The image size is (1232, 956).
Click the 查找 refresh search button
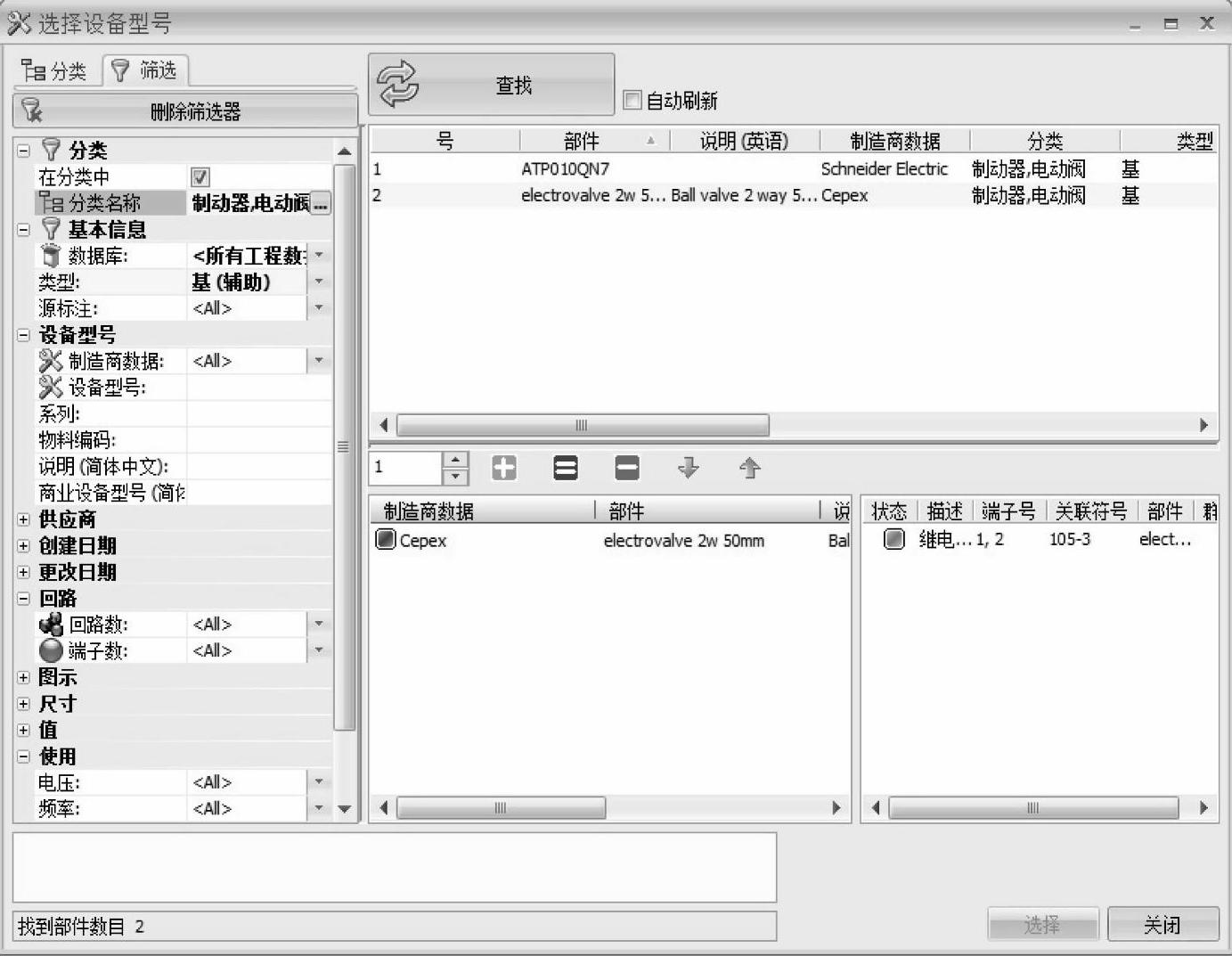tap(491, 85)
